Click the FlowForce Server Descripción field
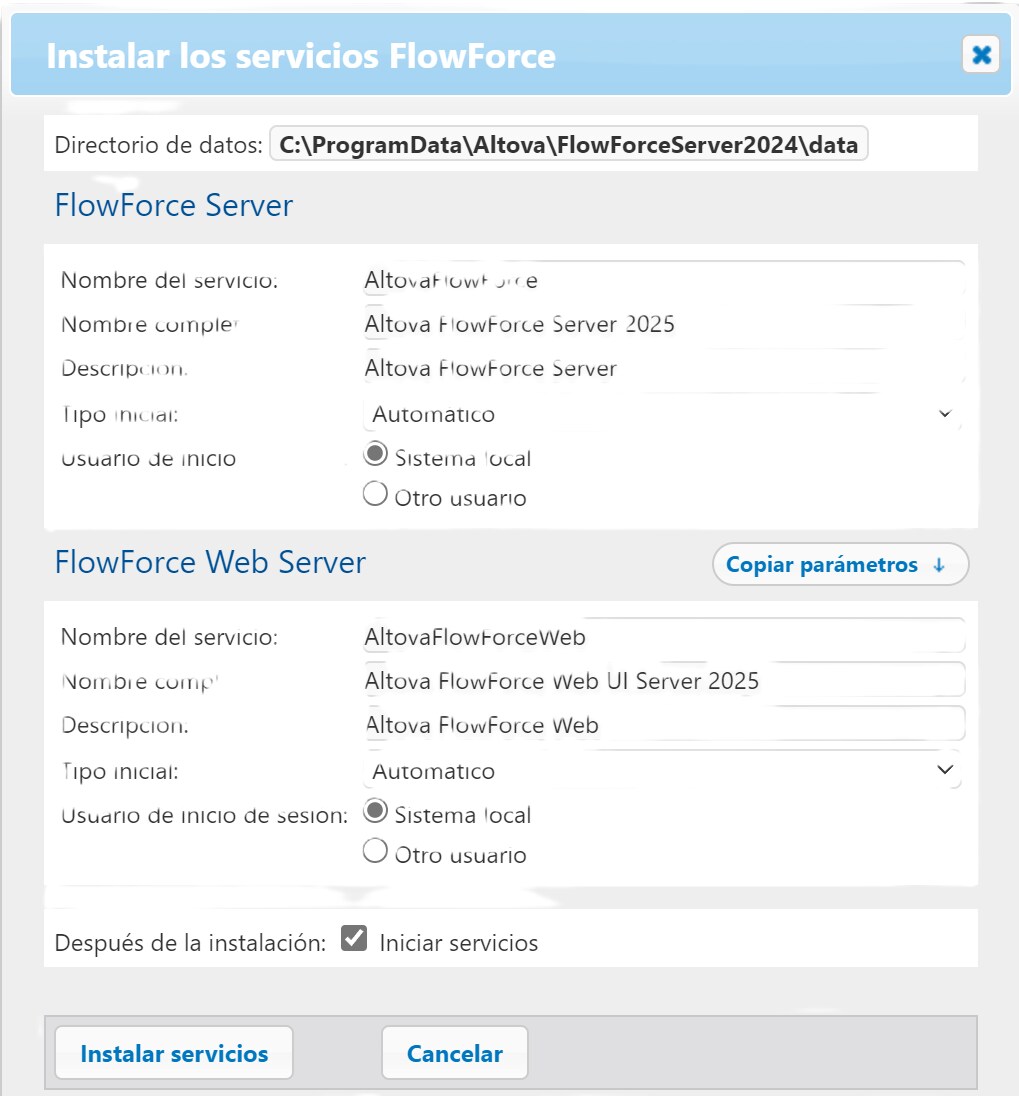1019x1096 pixels. 664,368
